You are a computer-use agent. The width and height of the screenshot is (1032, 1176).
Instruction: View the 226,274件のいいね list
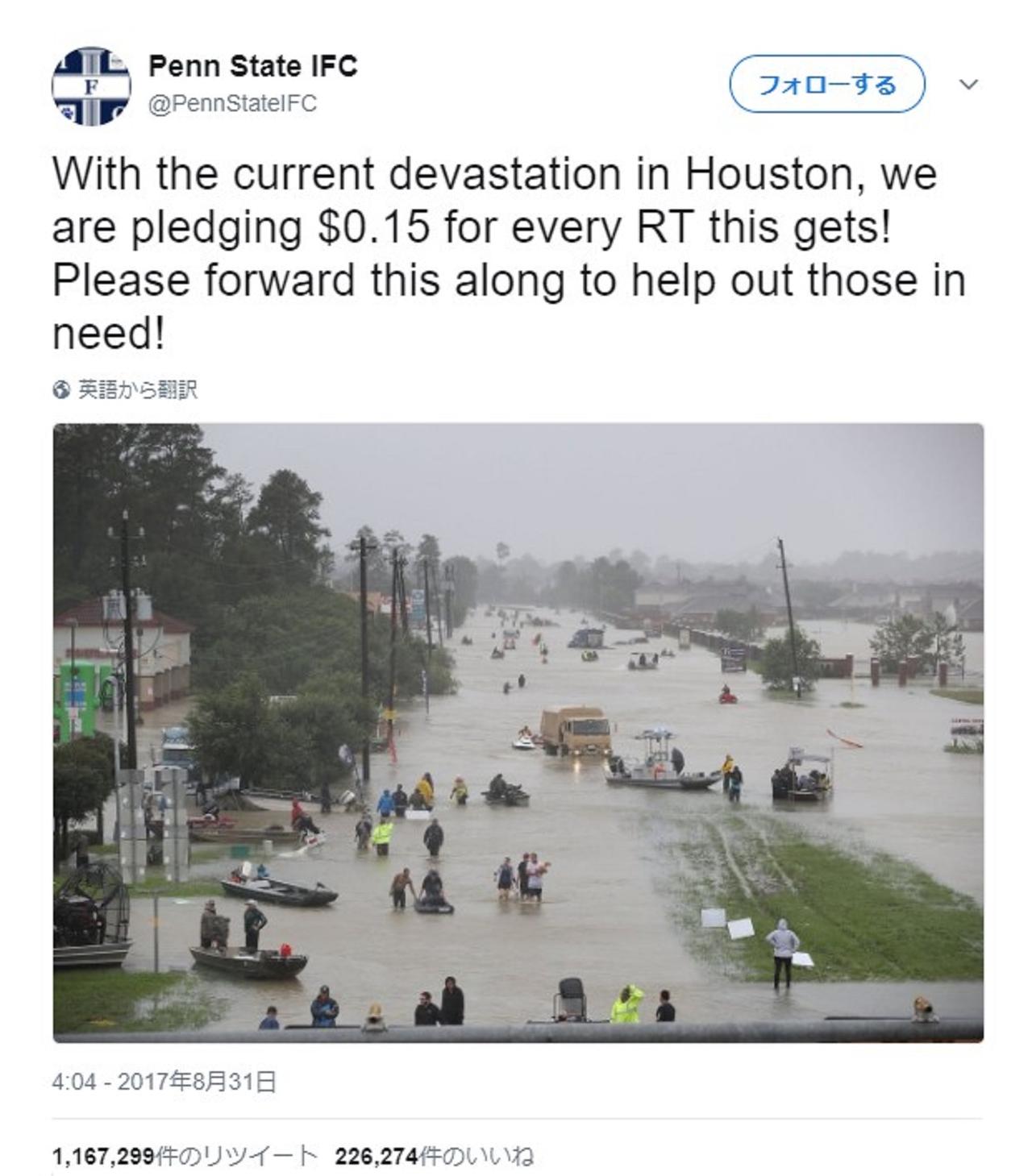pos(435,1157)
